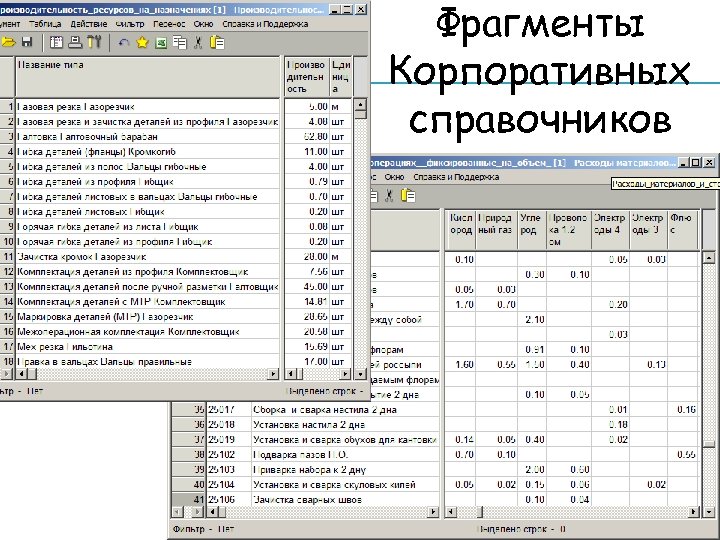This screenshot has width=720, height=540.
Task: Open the table view toolbar icon
Action: [56, 43]
